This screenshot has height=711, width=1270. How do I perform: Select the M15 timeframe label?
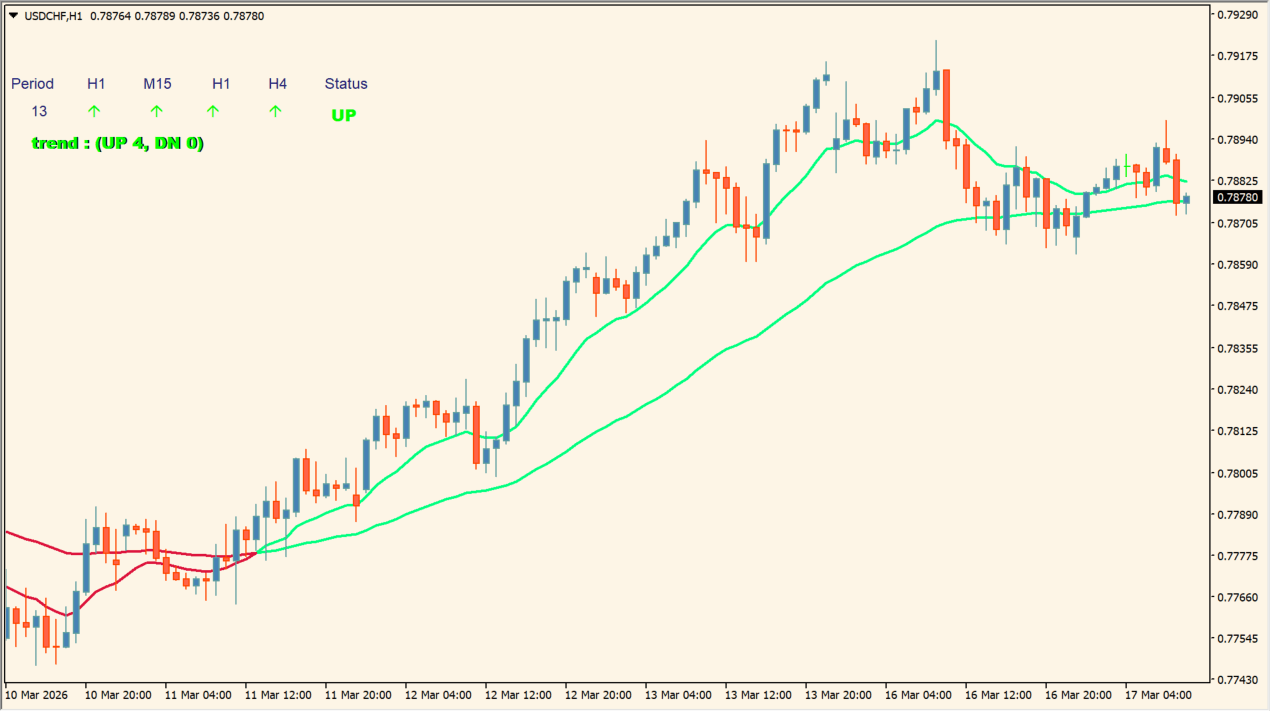(157, 84)
